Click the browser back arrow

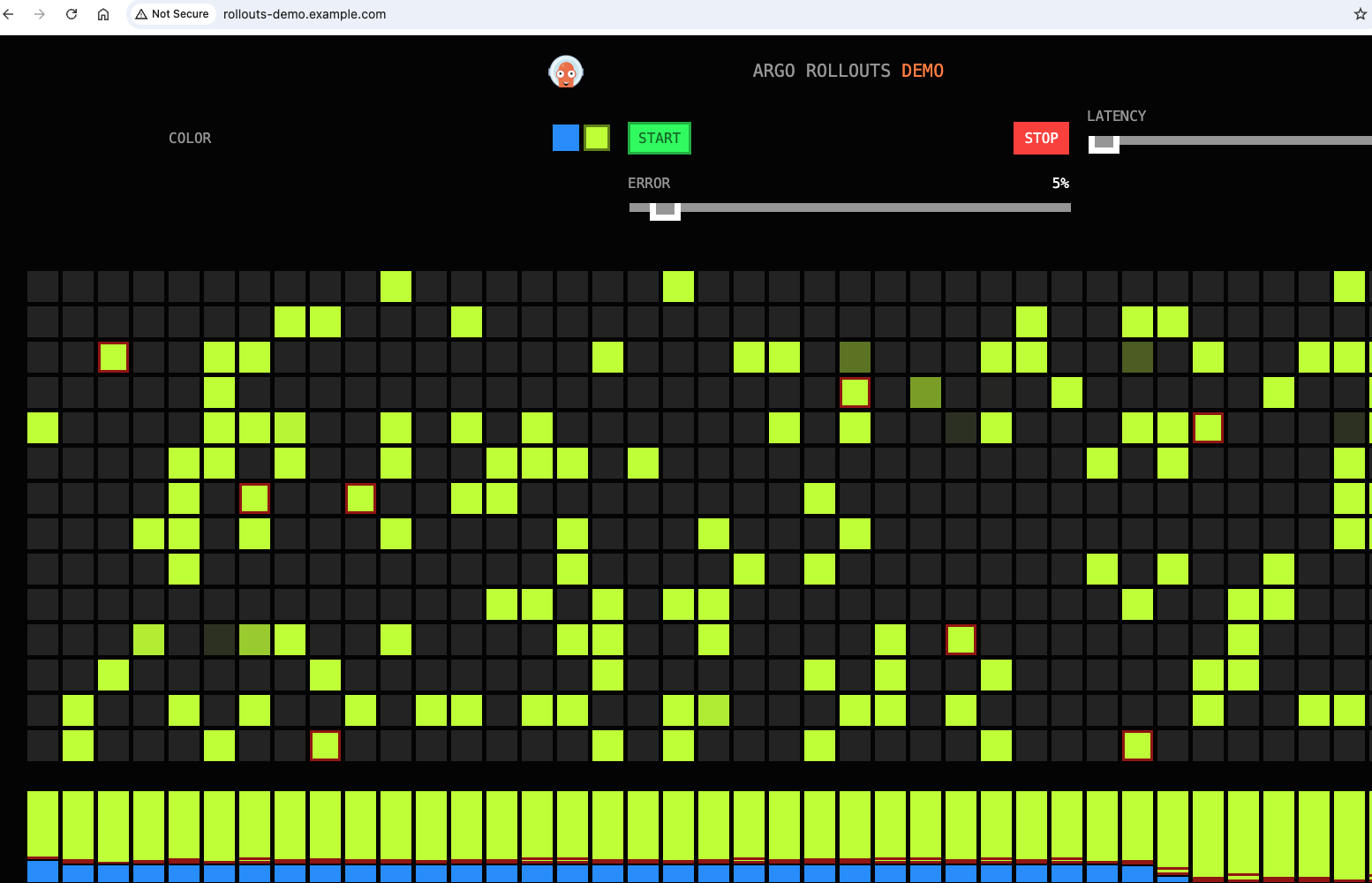[9, 14]
